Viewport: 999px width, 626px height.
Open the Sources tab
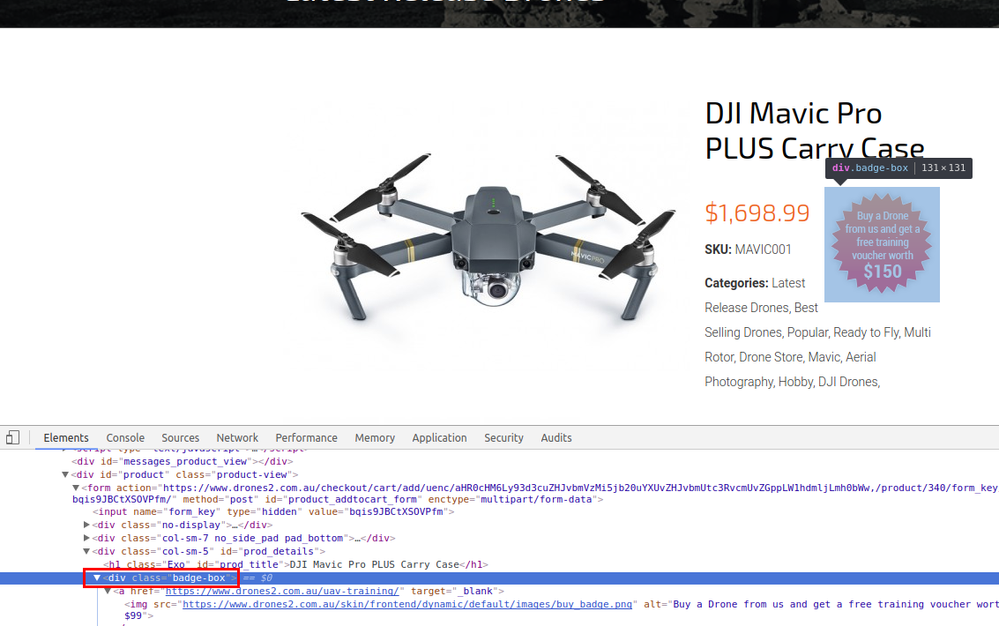180,438
